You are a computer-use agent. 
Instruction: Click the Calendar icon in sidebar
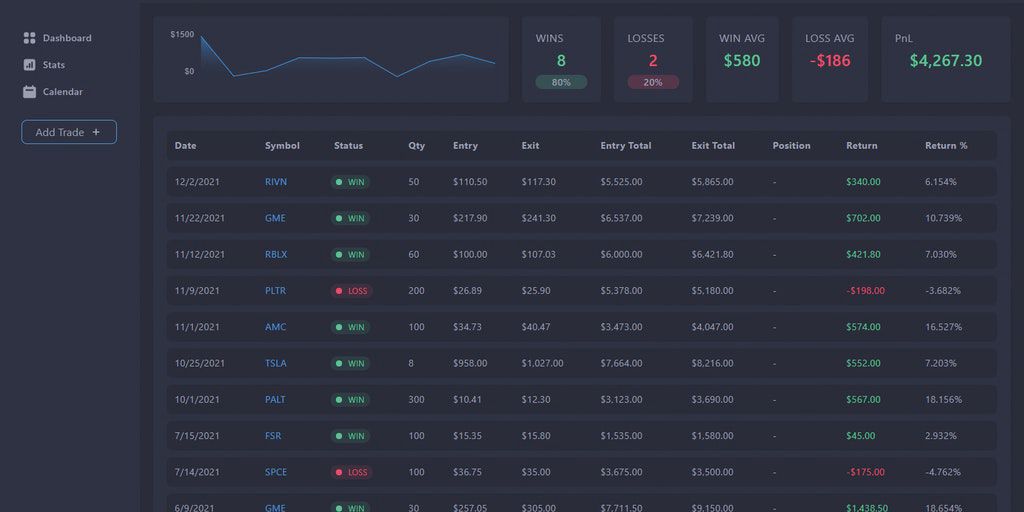(29, 92)
